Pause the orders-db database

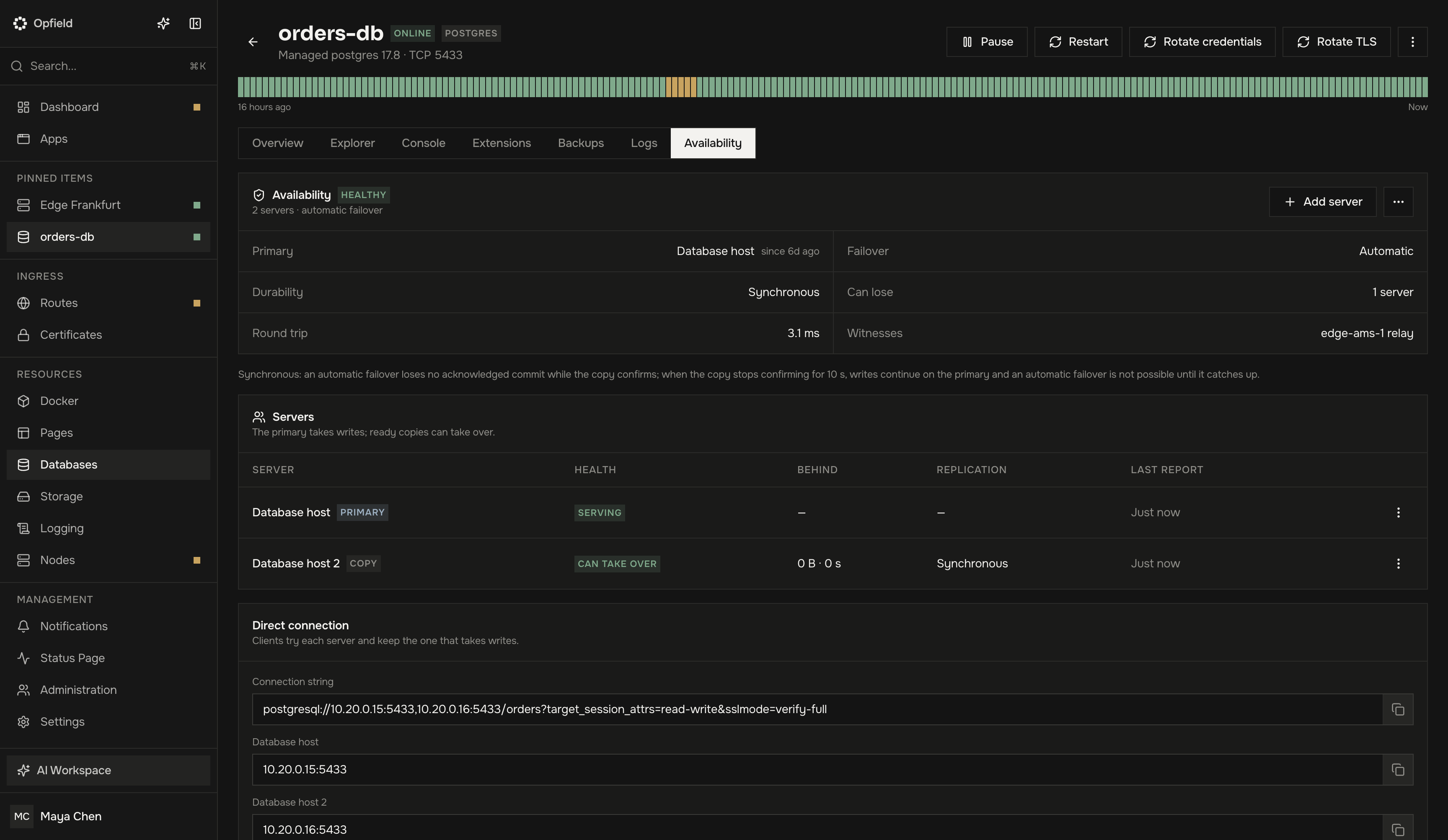click(x=987, y=42)
